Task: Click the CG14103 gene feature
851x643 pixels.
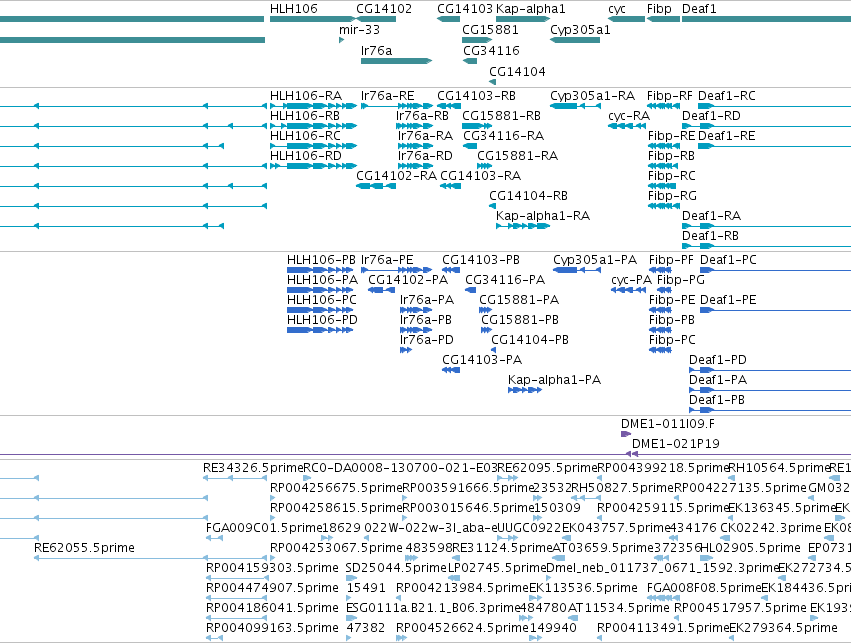Action: 448,19
